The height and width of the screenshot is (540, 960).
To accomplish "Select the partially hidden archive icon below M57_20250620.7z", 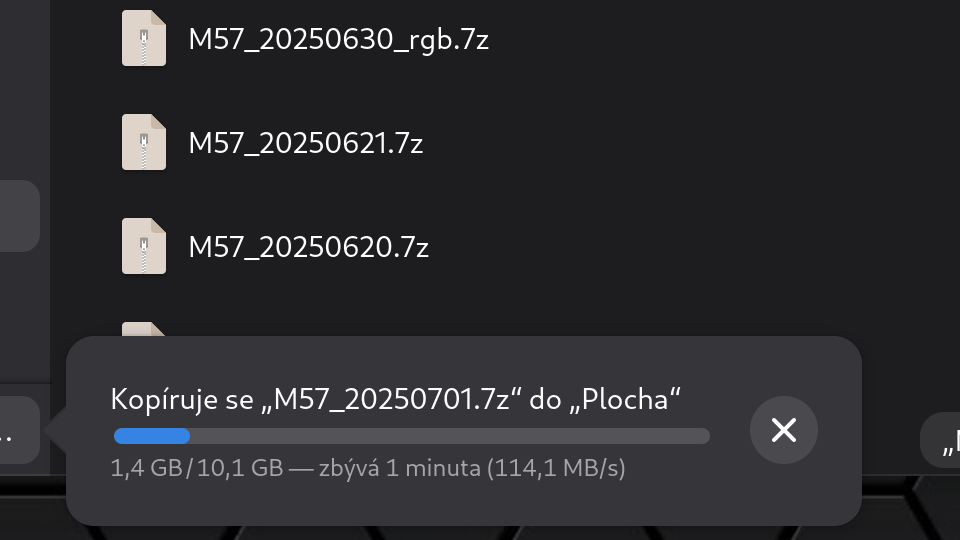I will (144, 329).
